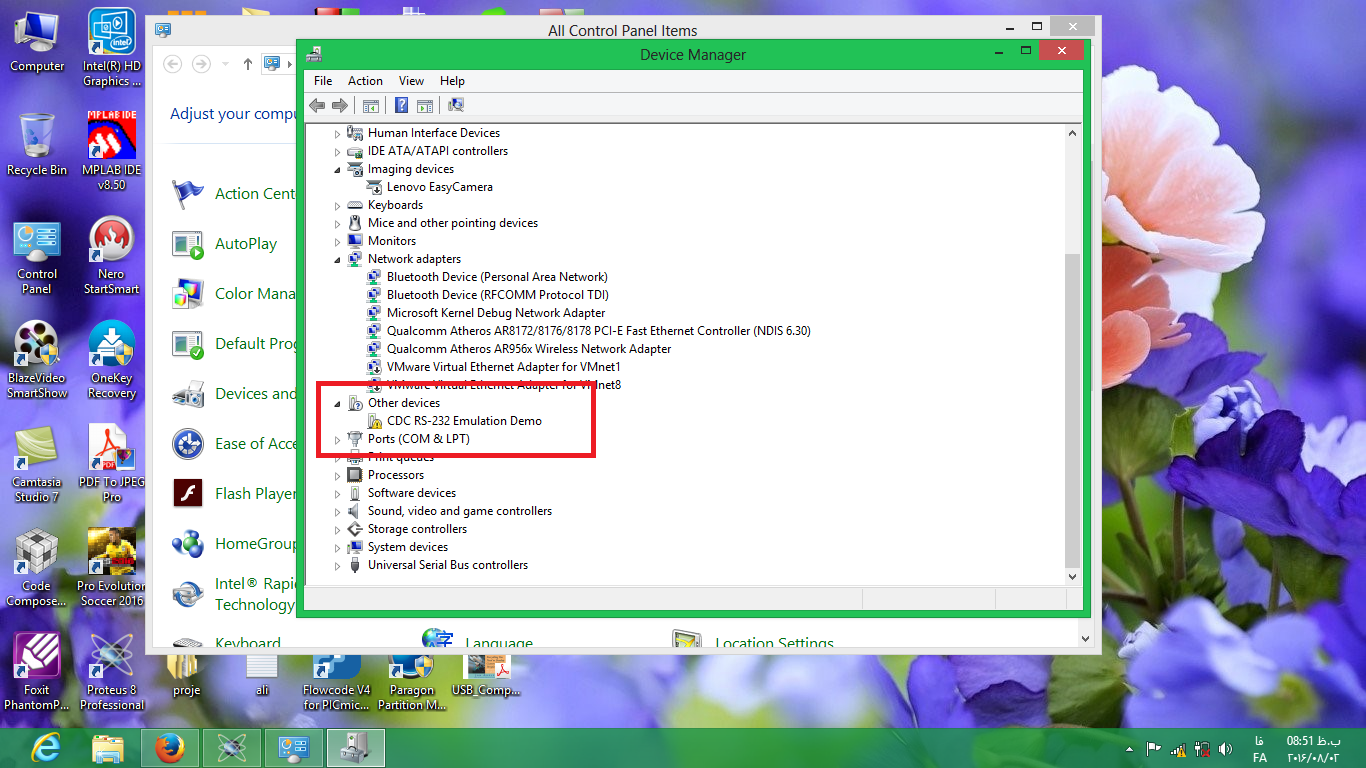Screen dimensions: 1366x768
Task: Click the blue Help icon in toolbar
Action: (x=401, y=105)
